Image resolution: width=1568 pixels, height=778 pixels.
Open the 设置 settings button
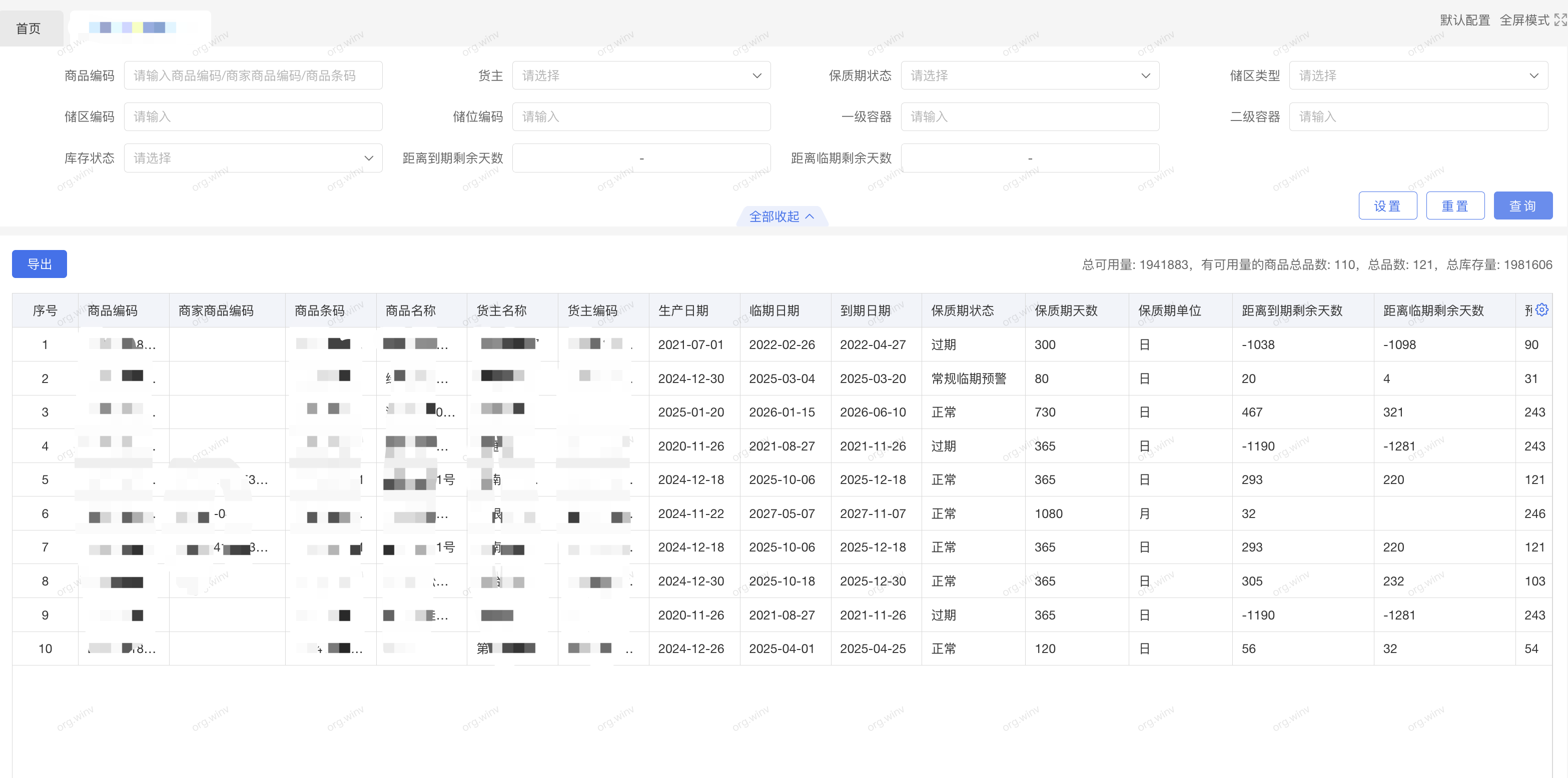(1388, 205)
